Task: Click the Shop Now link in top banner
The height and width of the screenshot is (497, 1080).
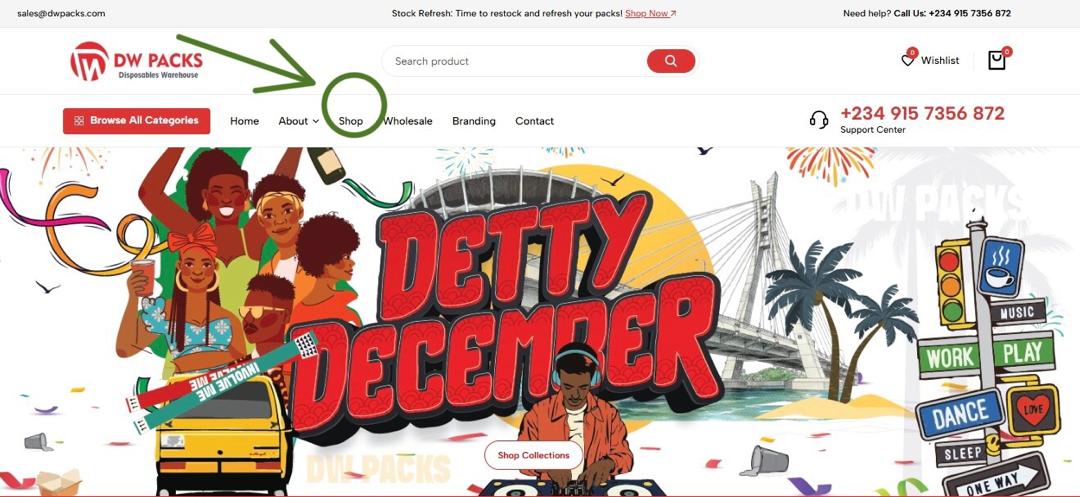Action: (647, 13)
